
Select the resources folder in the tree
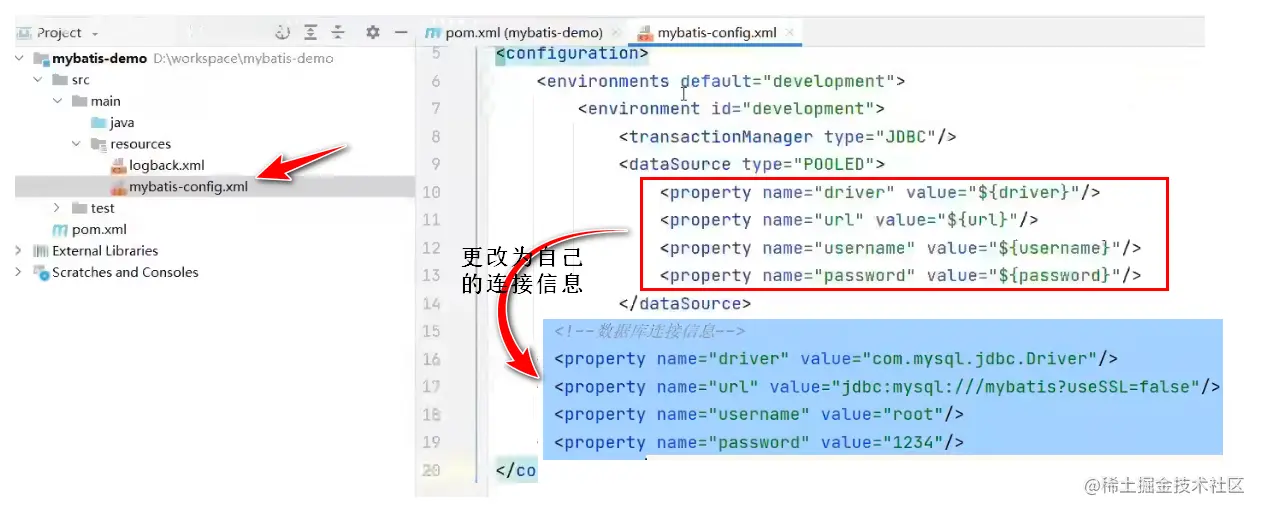pos(141,144)
